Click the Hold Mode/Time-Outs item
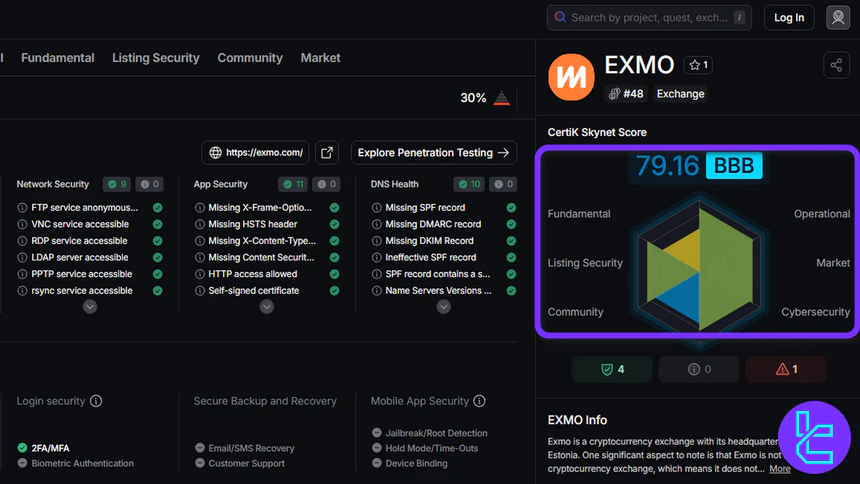 [x=432, y=448]
